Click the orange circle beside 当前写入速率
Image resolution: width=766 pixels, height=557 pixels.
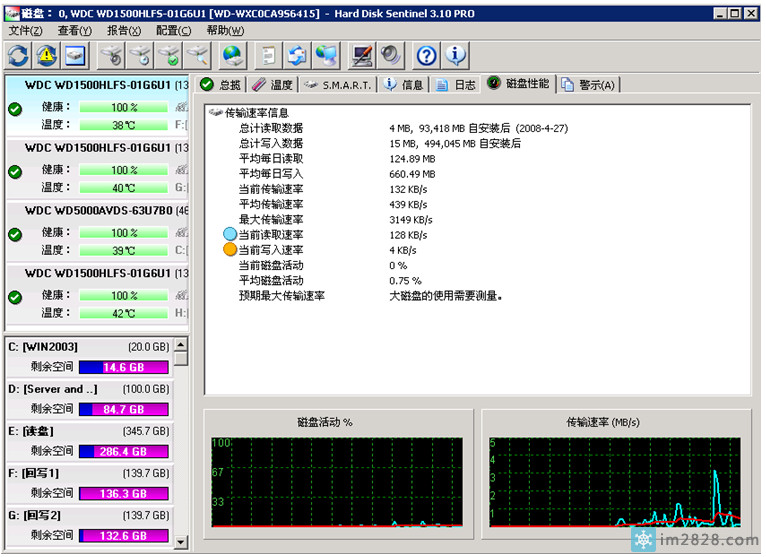click(230, 250)
